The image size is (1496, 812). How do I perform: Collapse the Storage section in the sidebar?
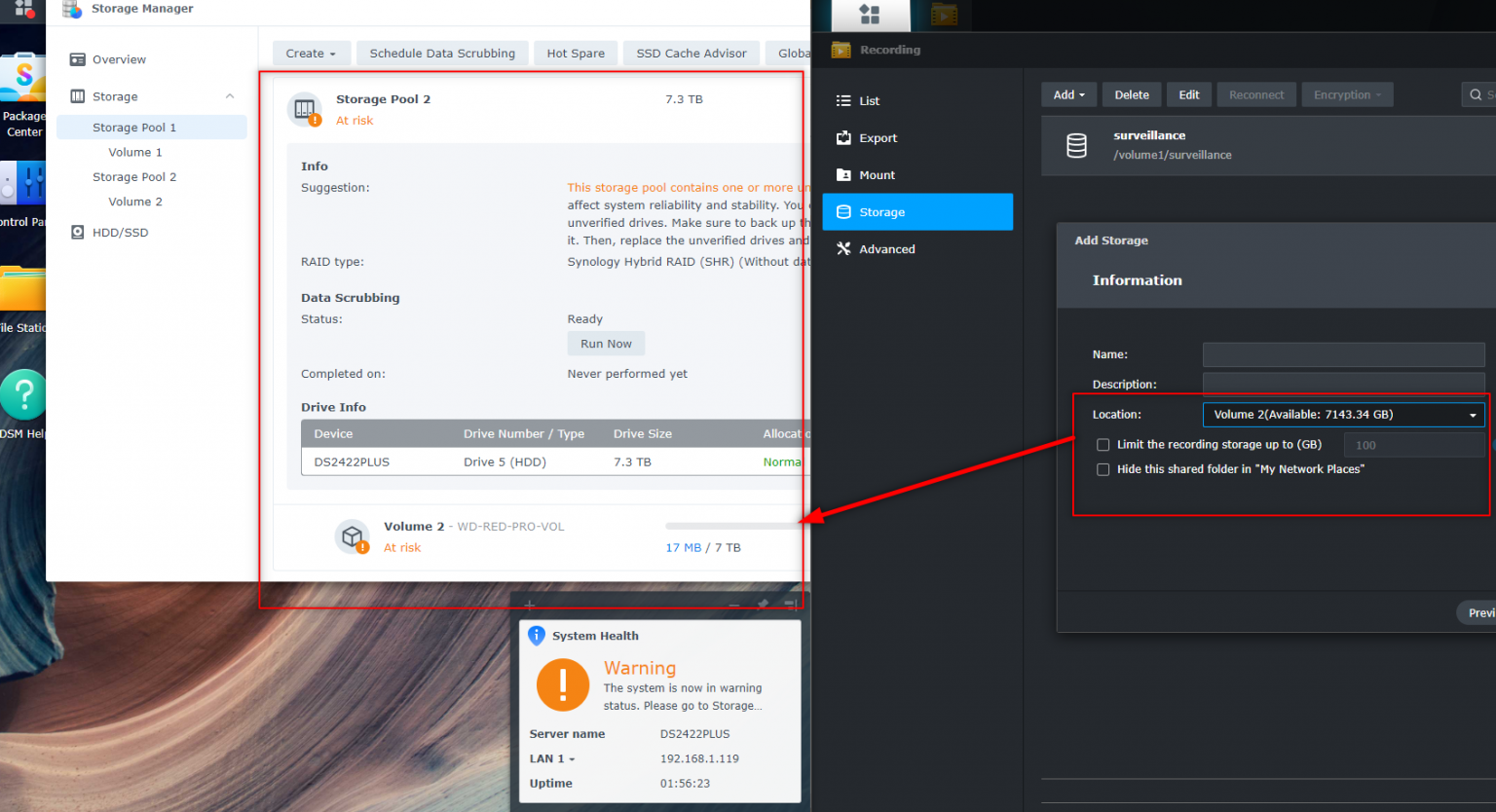point(230,95)
